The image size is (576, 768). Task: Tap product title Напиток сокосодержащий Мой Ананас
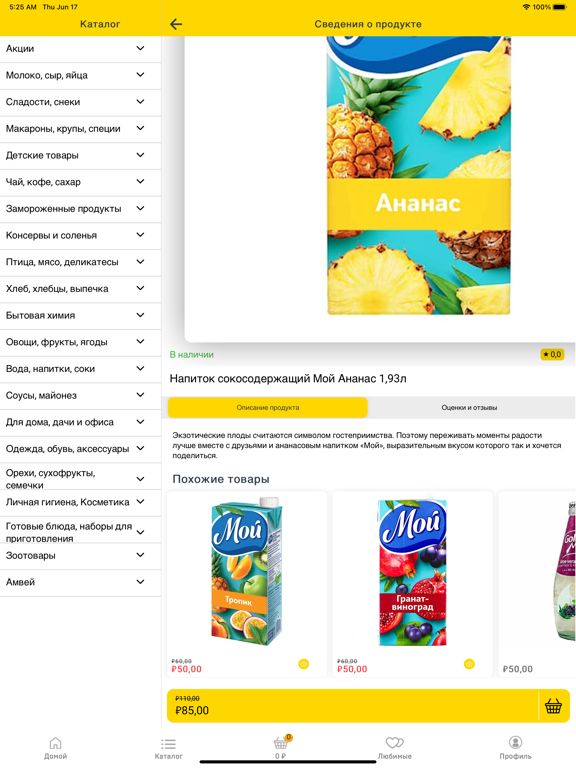coord(288,379)
